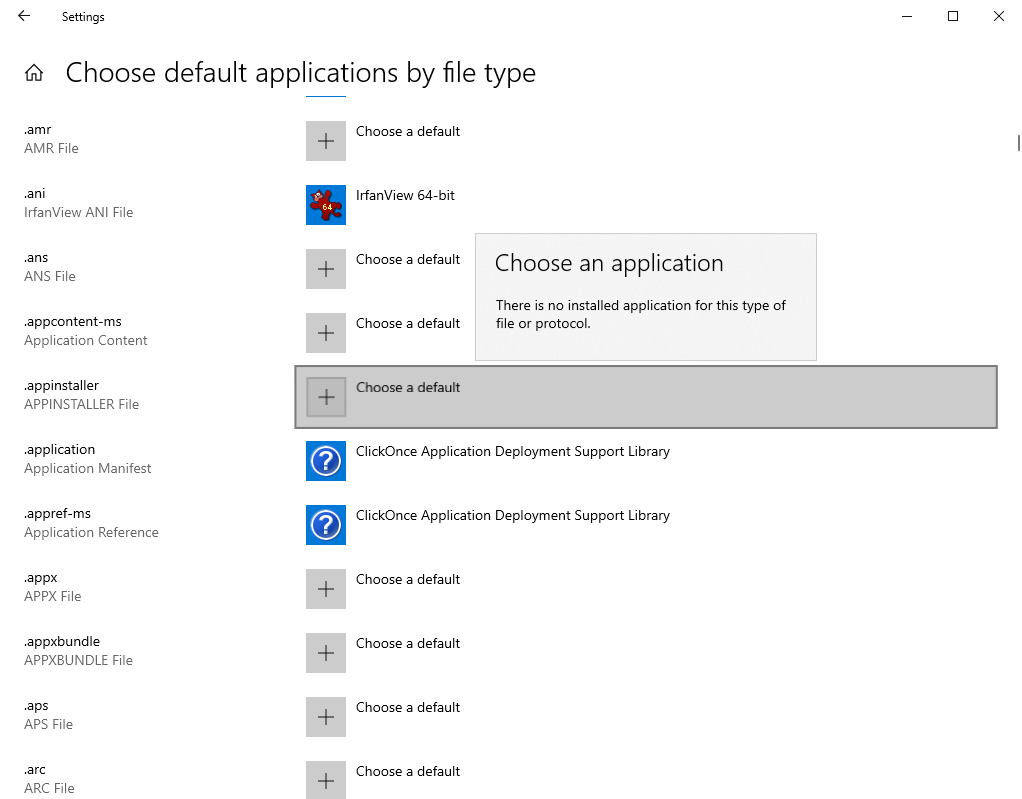
Task: Click the Choose an application popup heading
Action: click(609, 263)
